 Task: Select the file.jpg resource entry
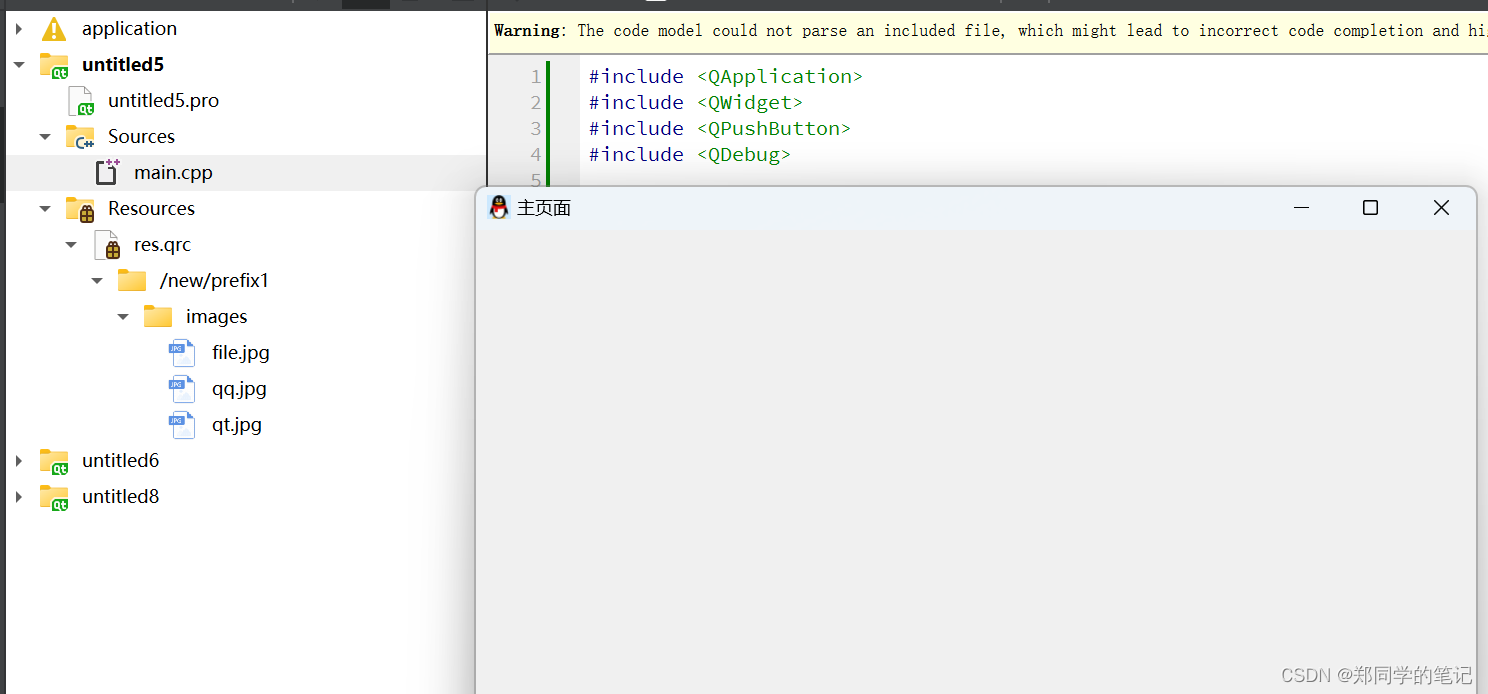point(240,352)
